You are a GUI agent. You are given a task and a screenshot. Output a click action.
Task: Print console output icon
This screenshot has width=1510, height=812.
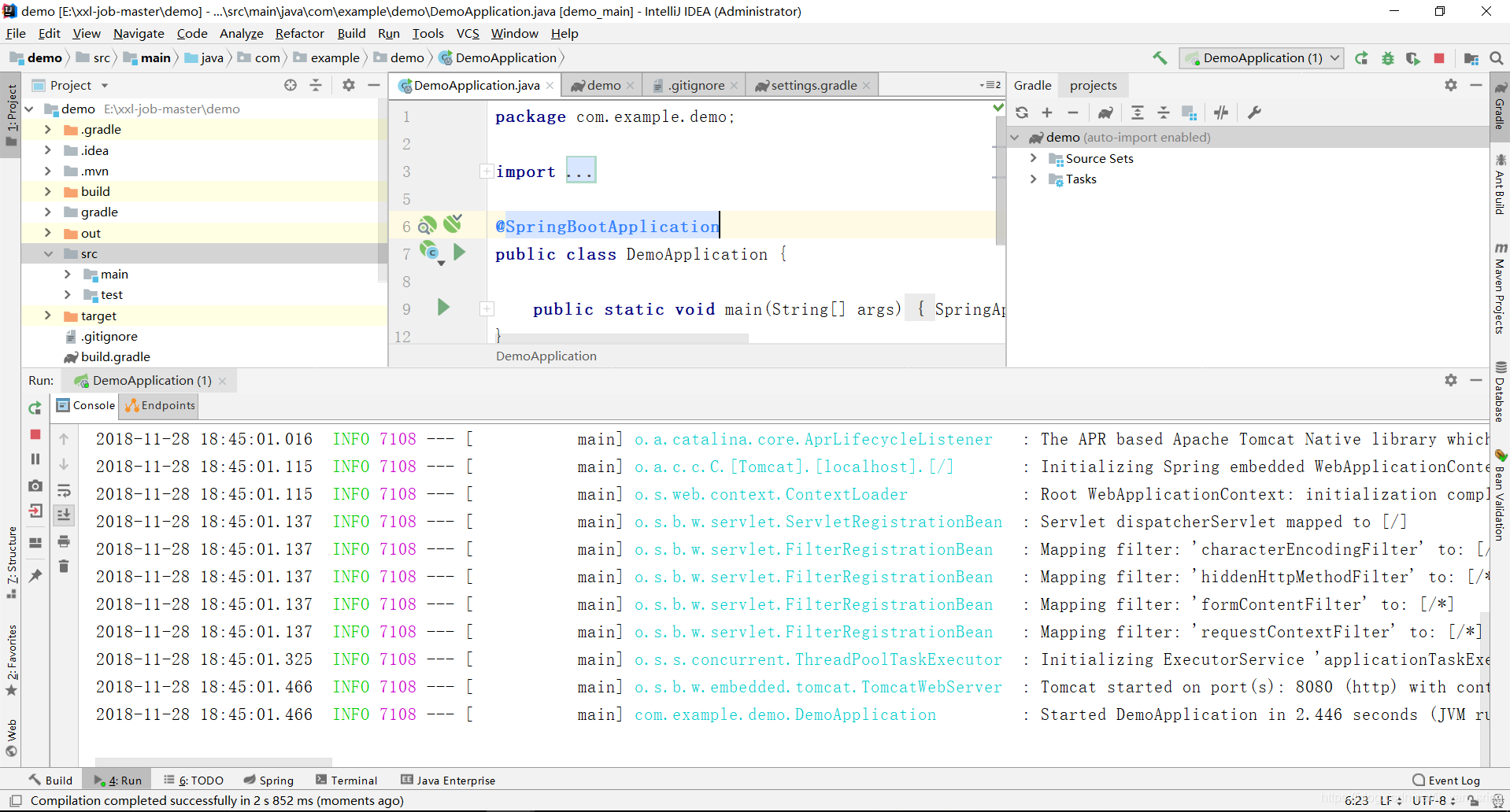64,541
